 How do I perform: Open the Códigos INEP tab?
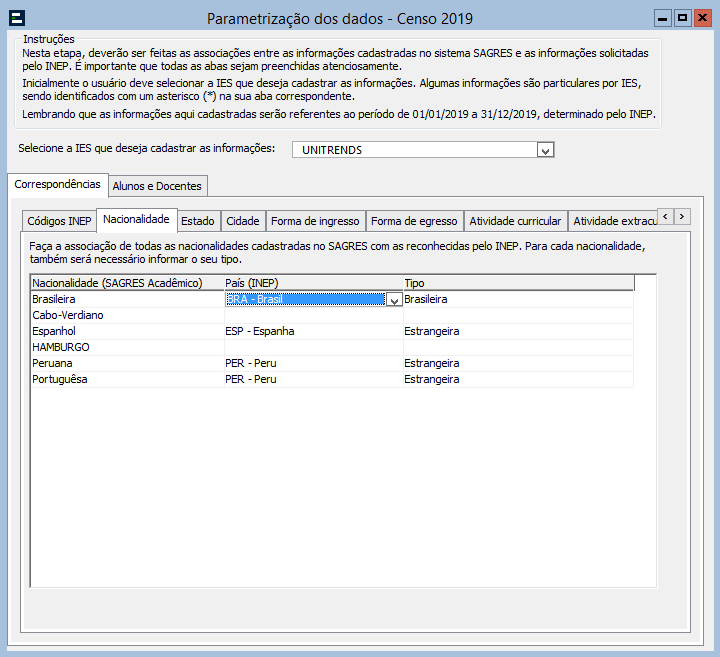(59, 221)
